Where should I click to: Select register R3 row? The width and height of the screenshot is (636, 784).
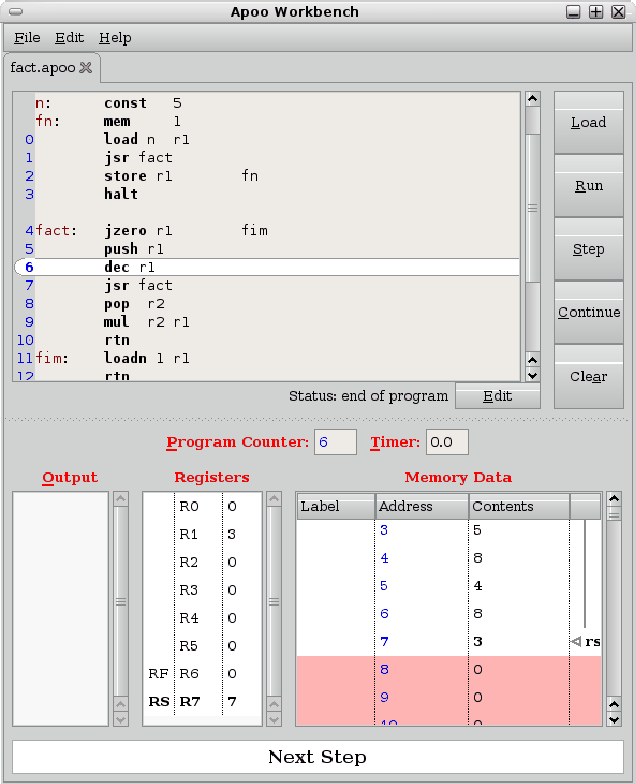point(202,590)
